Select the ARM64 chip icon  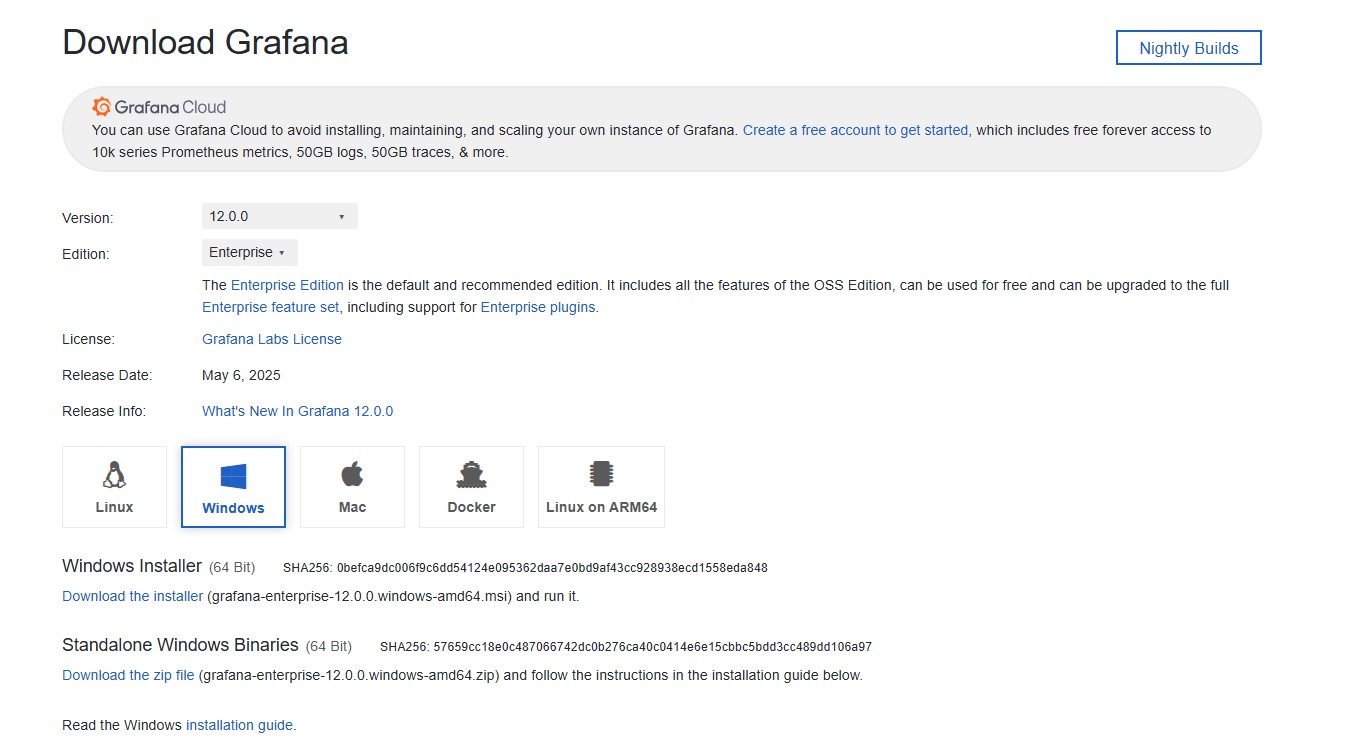[x=601, y=474]
